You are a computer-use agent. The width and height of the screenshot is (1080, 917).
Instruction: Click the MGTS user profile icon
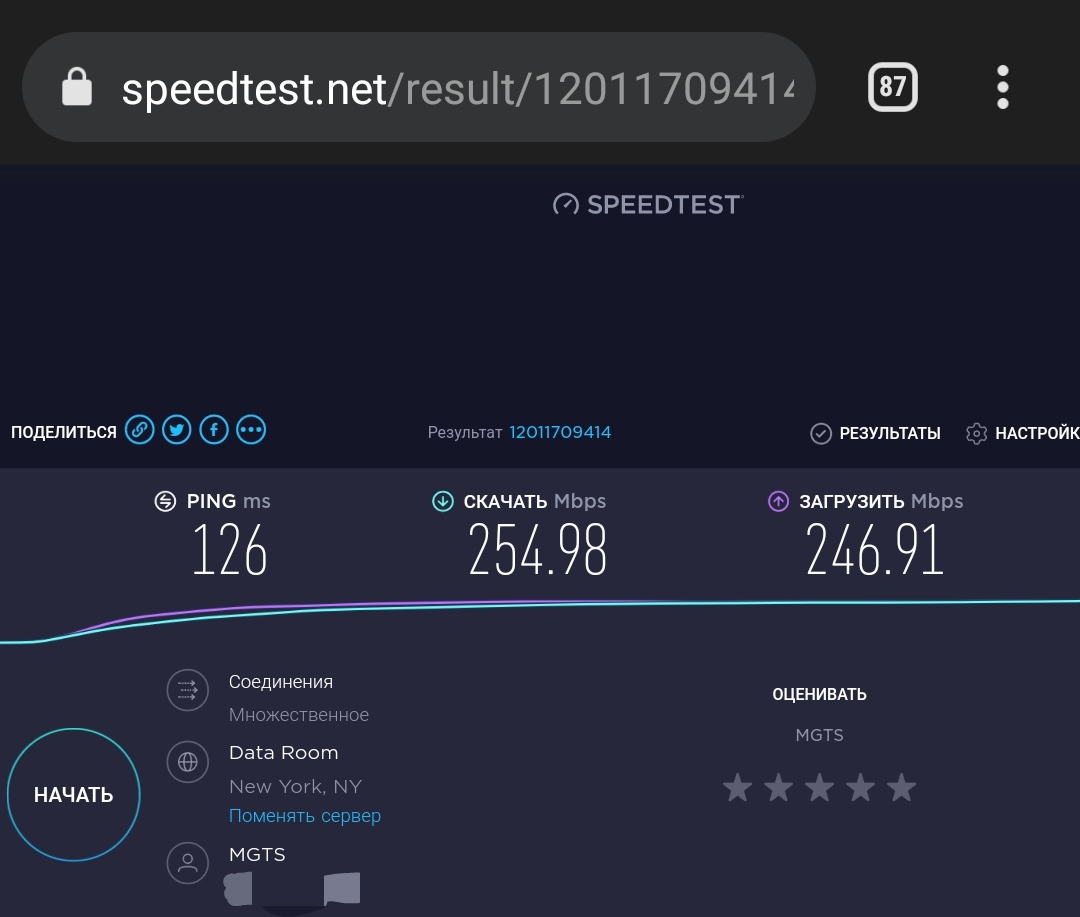click(187, 863)
